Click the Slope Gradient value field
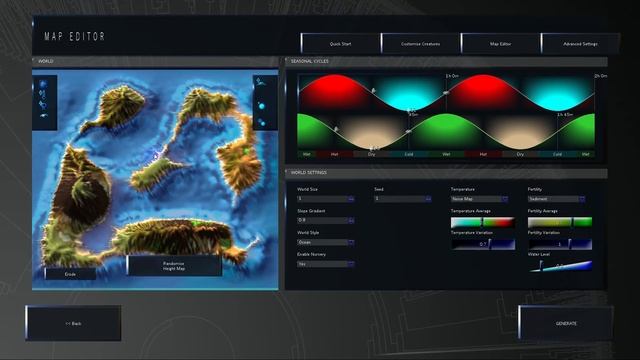The width and height of the screenshot is (640, 360). coord(322,220)
